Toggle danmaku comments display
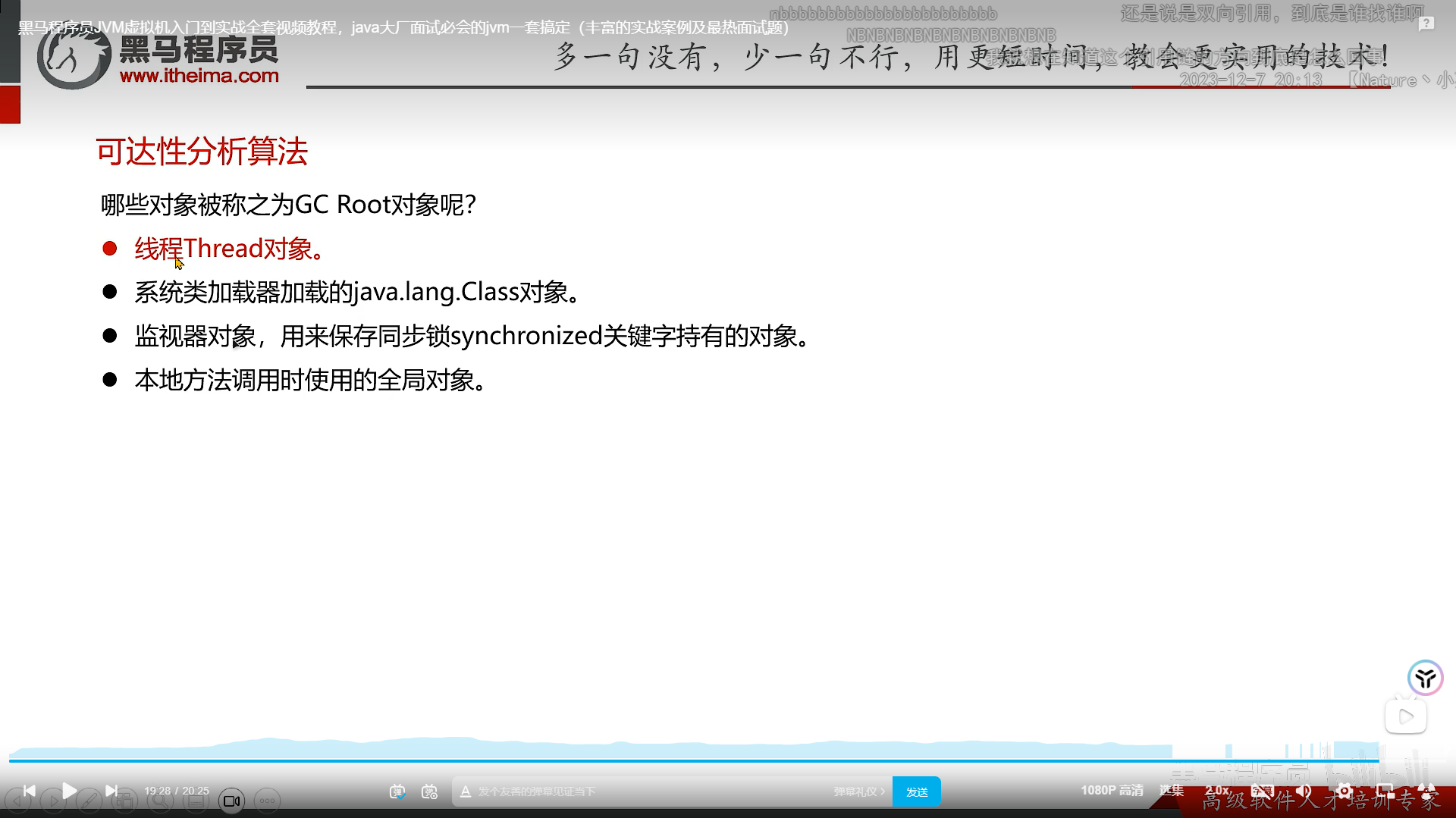The image size is (1456, 818). (397, 791)
